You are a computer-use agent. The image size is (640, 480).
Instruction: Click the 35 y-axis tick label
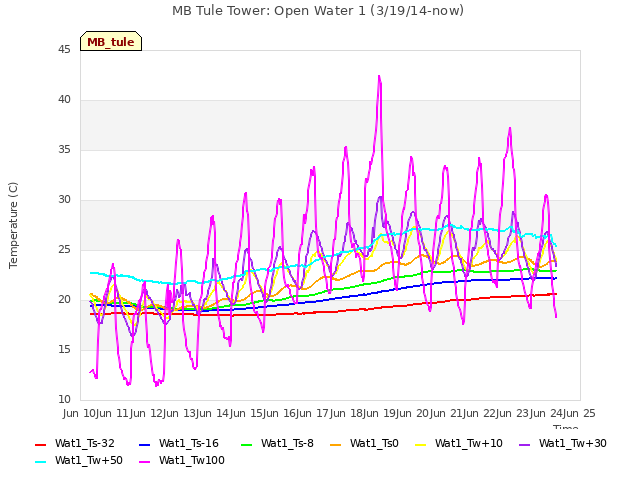tap(64, 150)
